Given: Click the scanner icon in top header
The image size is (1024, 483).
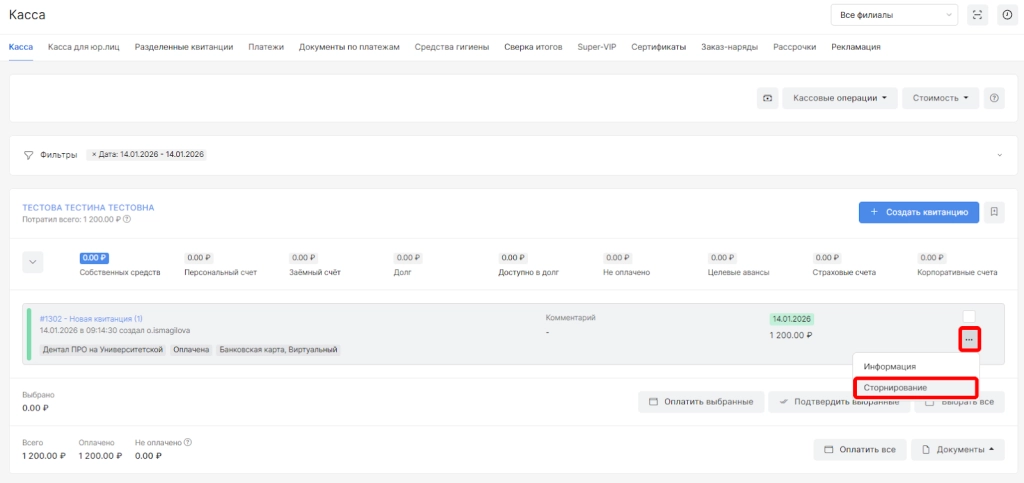Looking at the screenshot, I should coord(977,15).
